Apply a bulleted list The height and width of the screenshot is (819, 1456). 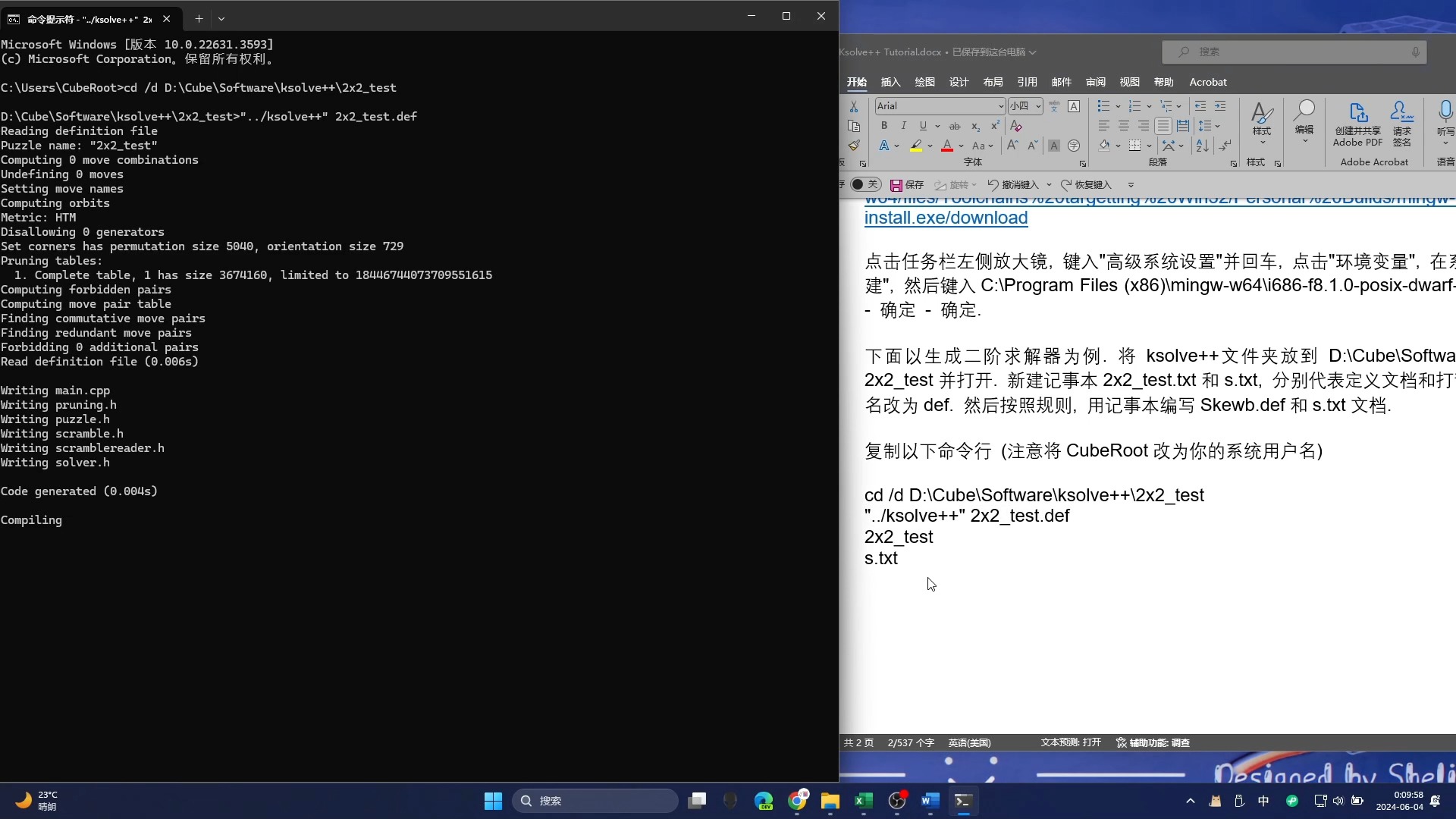1105,106
